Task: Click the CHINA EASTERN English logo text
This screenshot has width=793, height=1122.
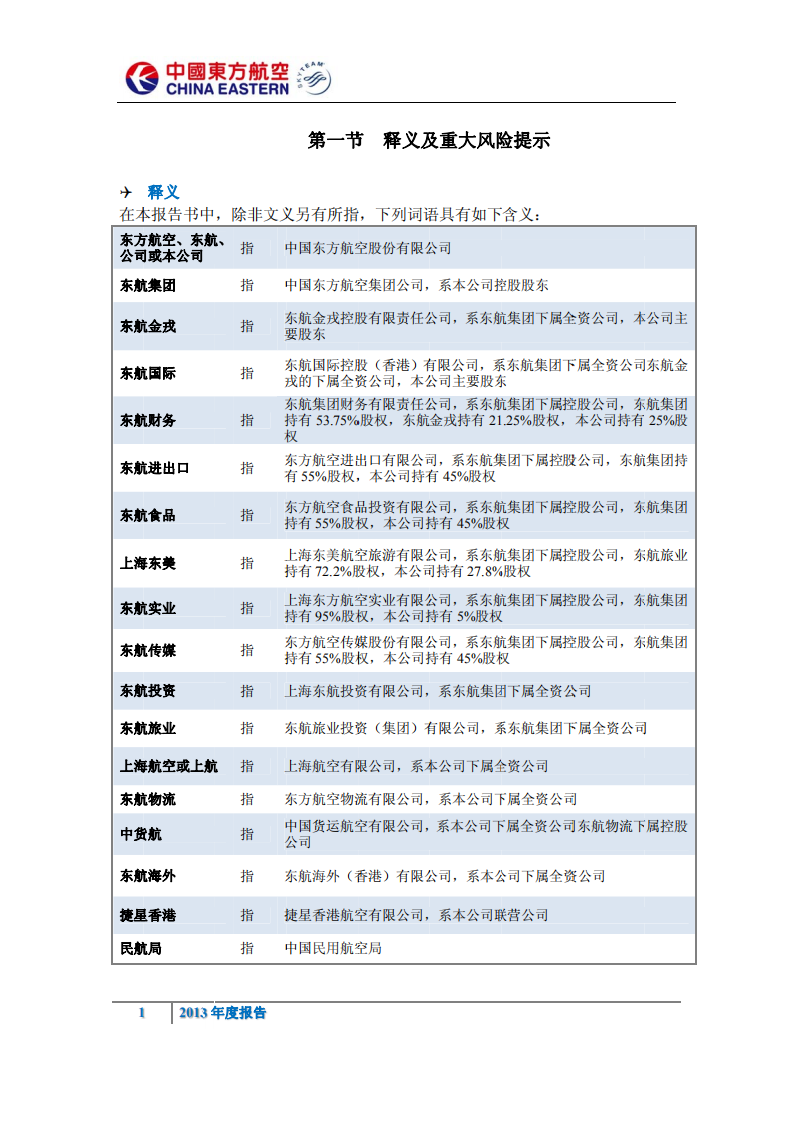Action: click(x=228, y=89)
